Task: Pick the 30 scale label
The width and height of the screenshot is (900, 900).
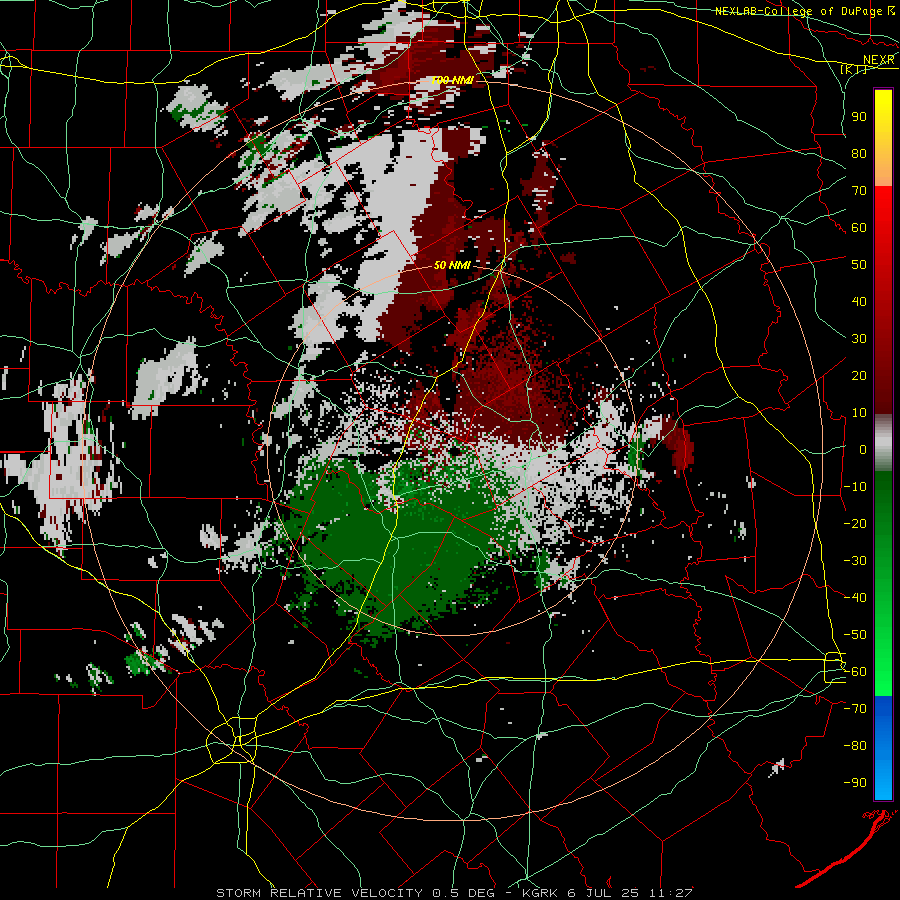Action: [859, 339]
